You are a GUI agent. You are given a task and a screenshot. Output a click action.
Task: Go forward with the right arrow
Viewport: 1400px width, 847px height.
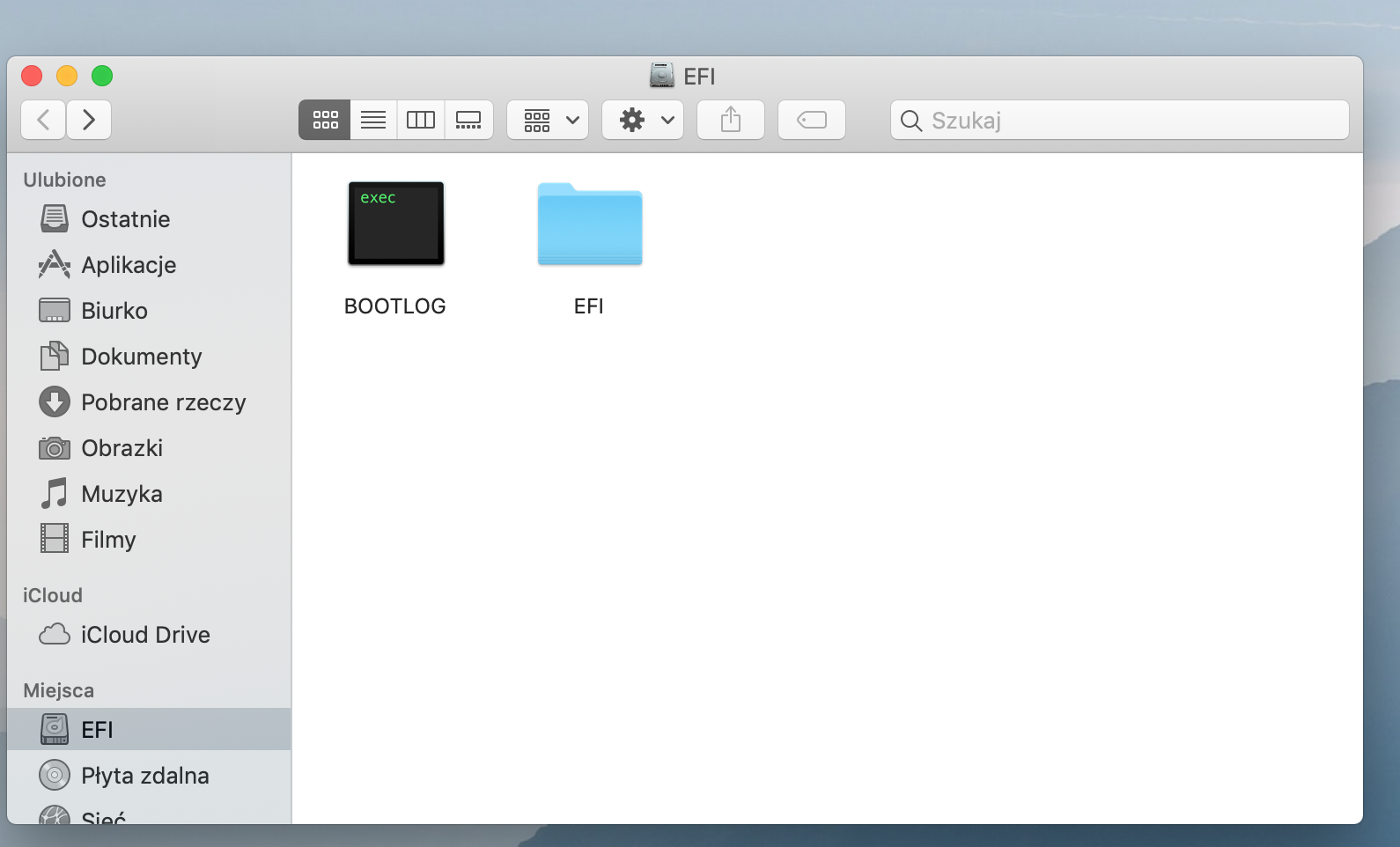pyautogui.click(x=88, y=120)
